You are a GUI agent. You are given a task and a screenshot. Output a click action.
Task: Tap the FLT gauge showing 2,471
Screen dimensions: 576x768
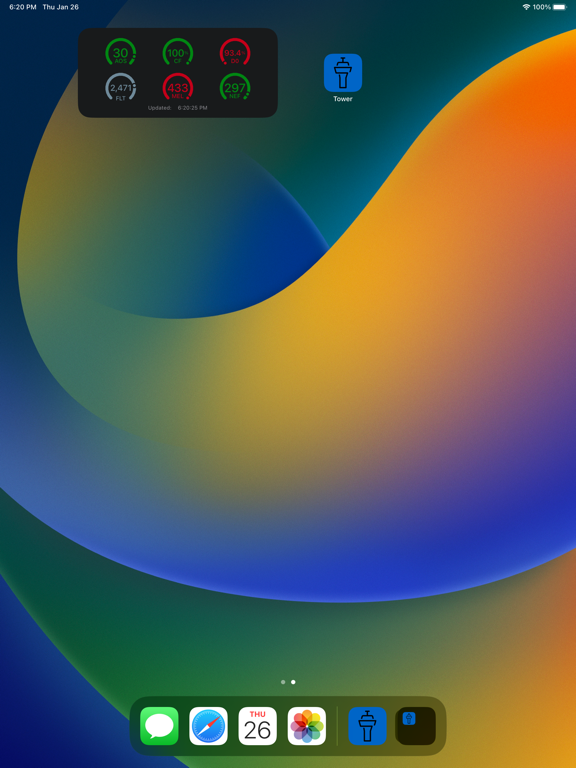(x=120, y=88)
